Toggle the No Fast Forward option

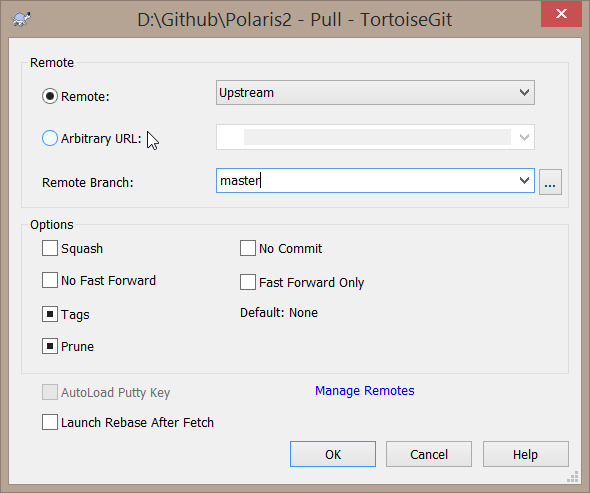pos(50,280)
